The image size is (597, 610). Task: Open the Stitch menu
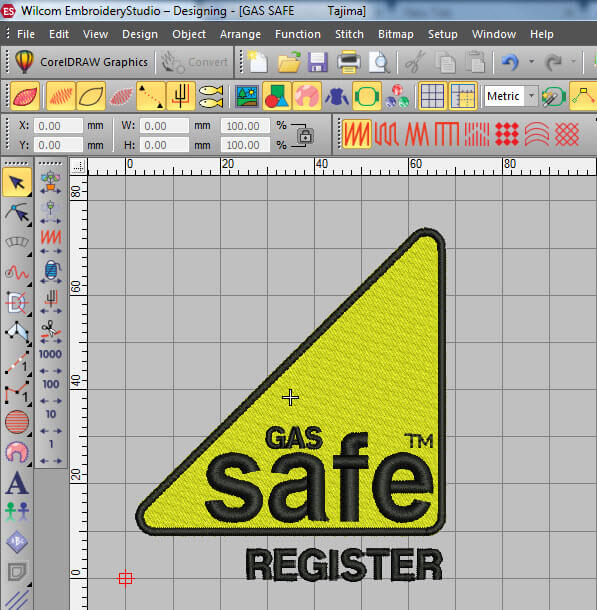coord(349,34)
